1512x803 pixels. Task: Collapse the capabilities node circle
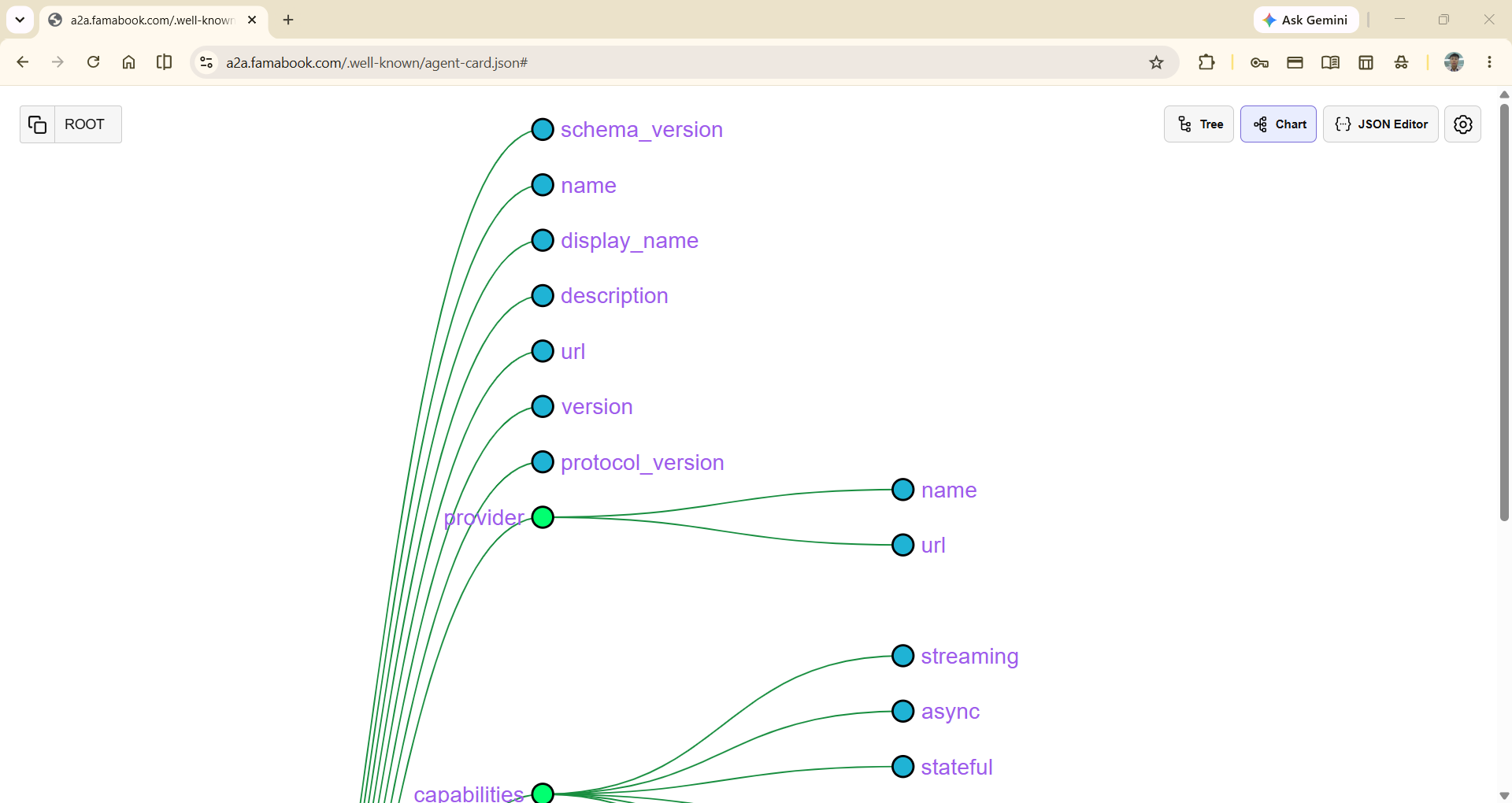coord(543,793)
